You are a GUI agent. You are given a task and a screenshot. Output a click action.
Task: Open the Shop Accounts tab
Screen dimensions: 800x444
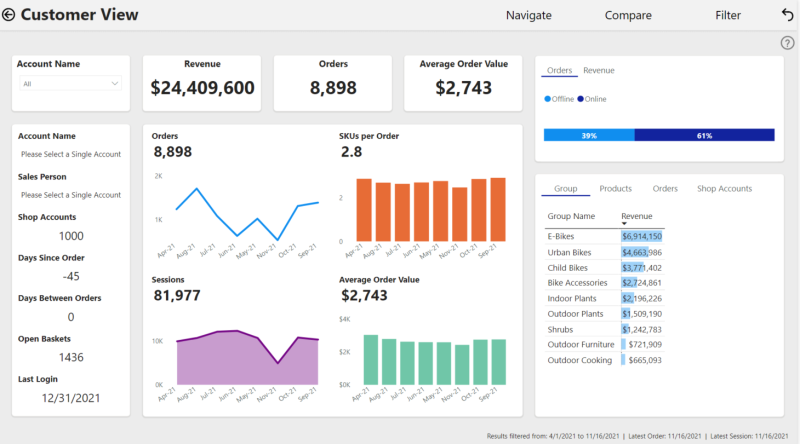pyautogui.click(x=724, y=188)
